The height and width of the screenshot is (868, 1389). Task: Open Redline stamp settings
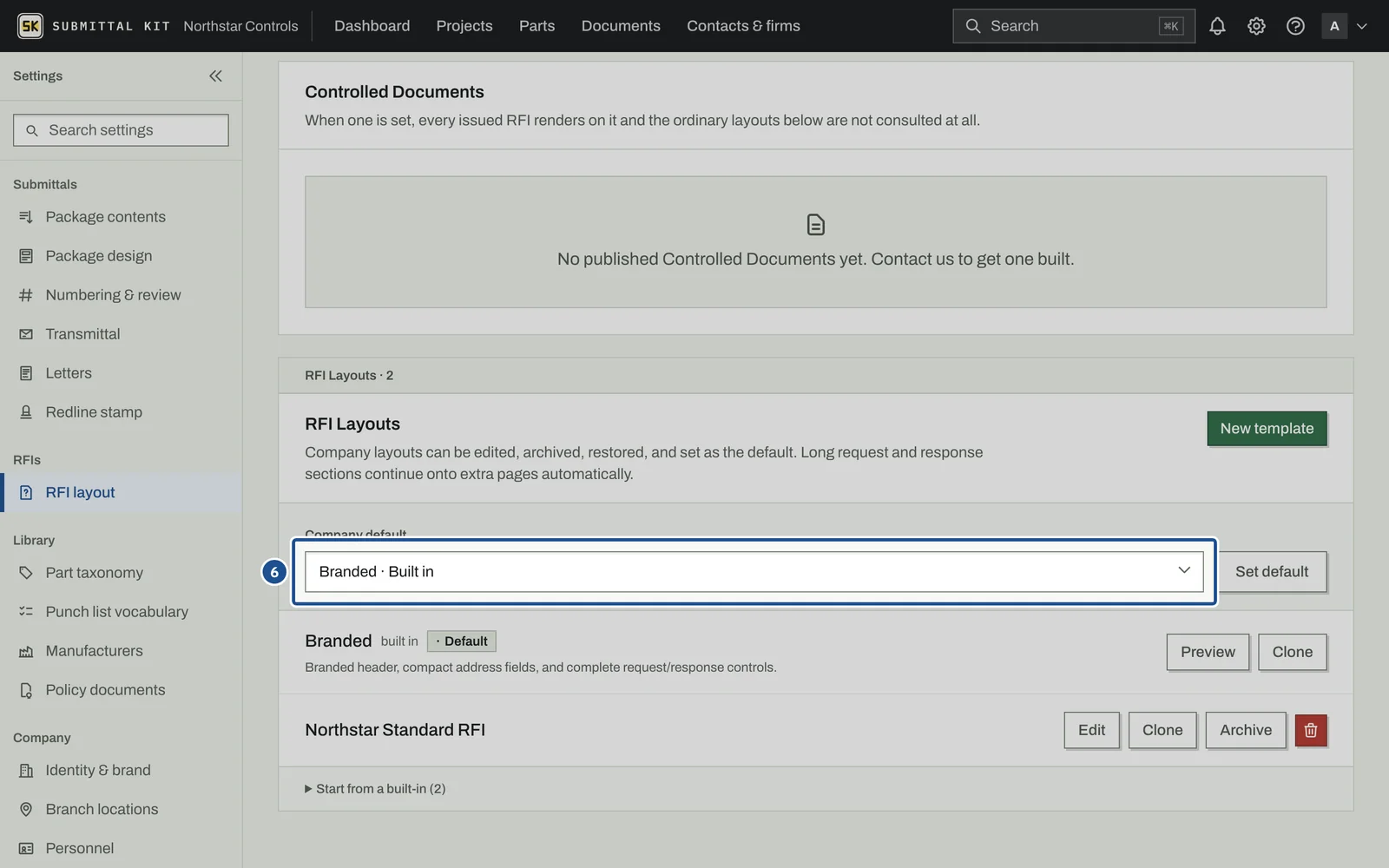tap(121, 412)
